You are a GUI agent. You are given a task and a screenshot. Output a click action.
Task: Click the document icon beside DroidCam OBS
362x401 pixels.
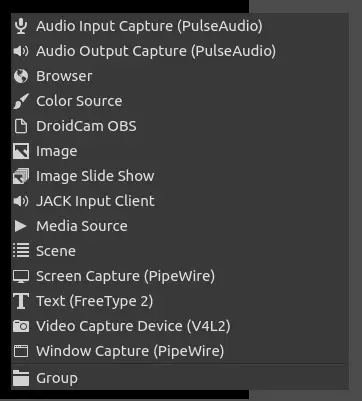(x=21, y=126)
